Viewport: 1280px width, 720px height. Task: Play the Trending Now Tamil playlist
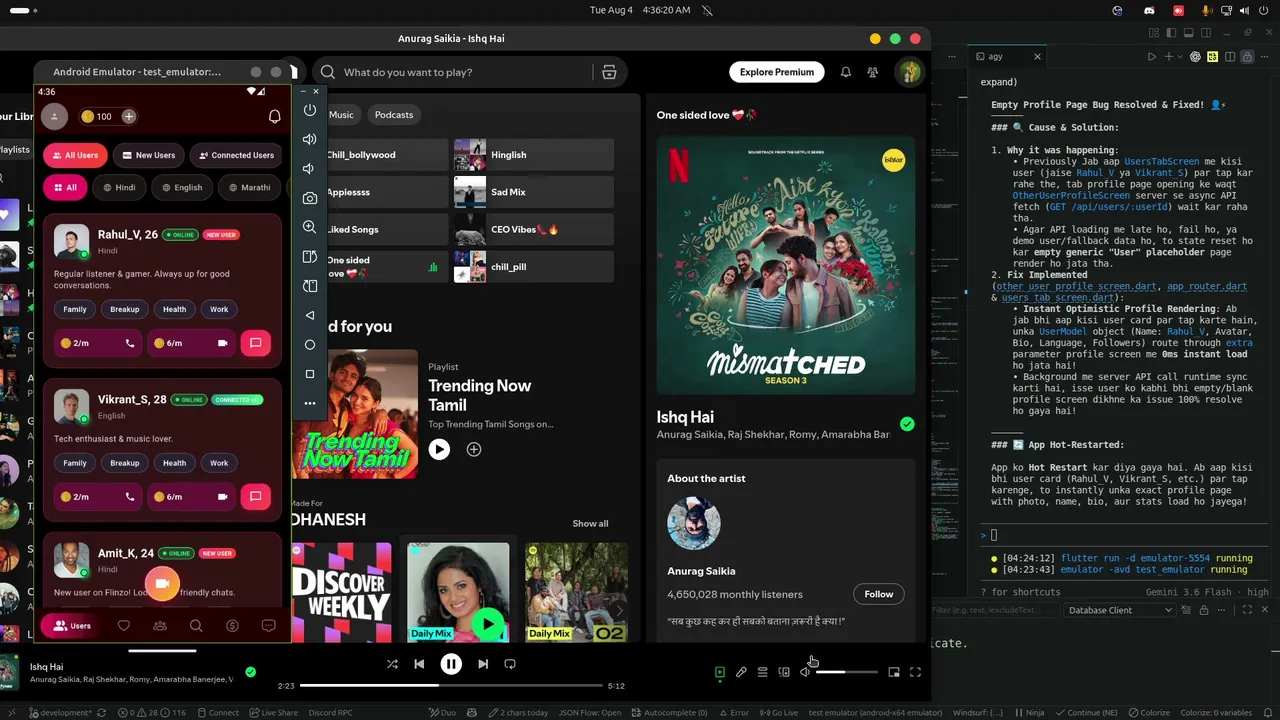[x=439, y=450]
